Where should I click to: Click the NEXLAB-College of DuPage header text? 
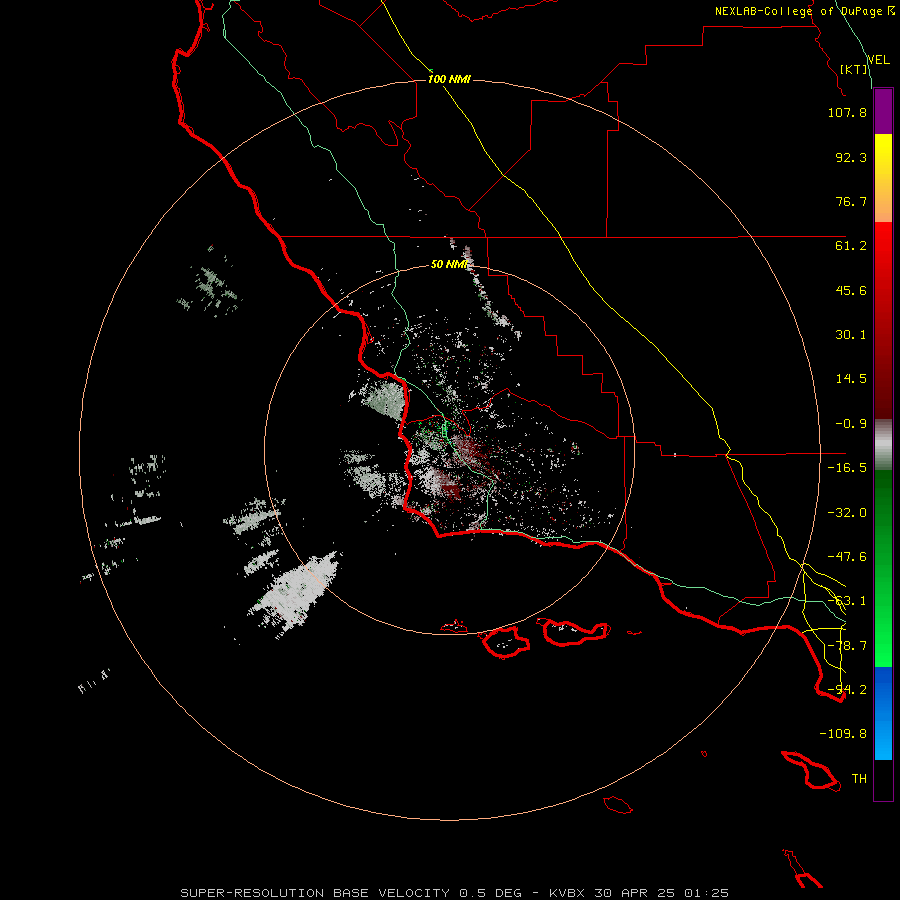tap(805, 11)
